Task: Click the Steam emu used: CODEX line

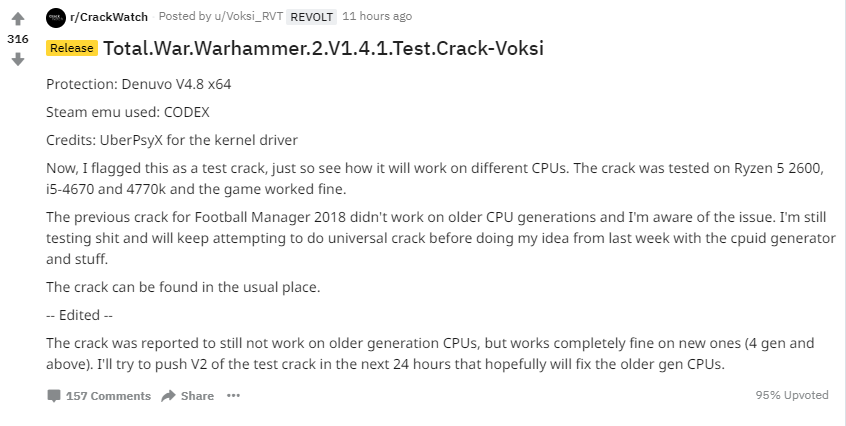Action: coord(128,112)
